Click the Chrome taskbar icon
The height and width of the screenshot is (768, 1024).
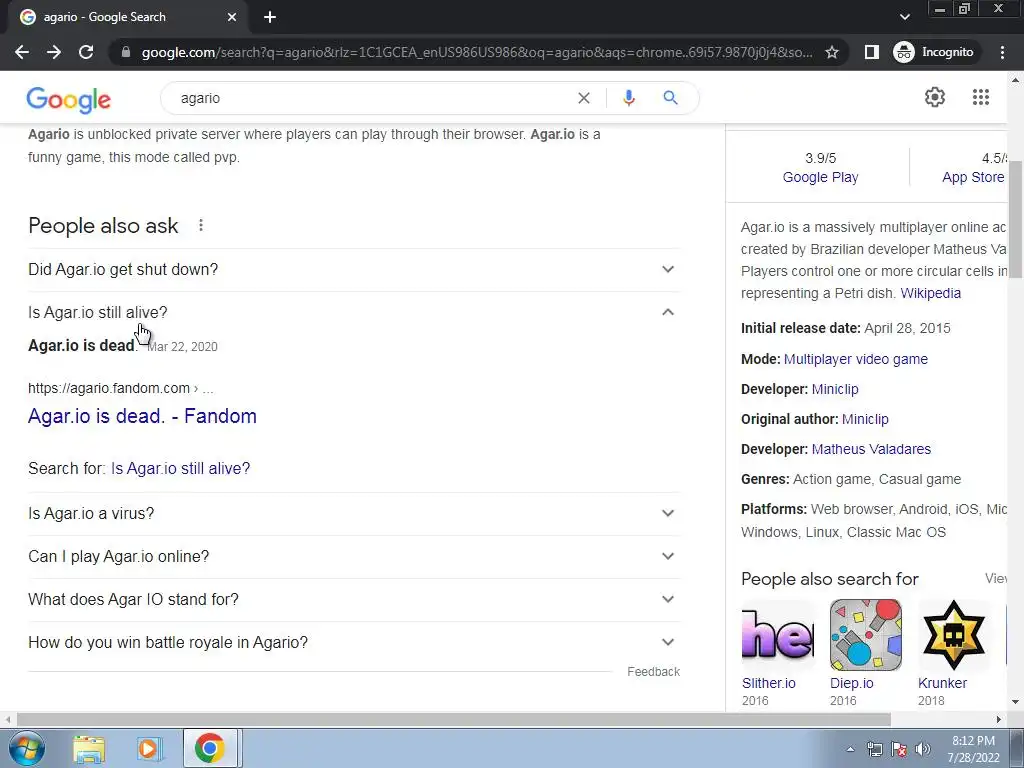coord(210,748)
